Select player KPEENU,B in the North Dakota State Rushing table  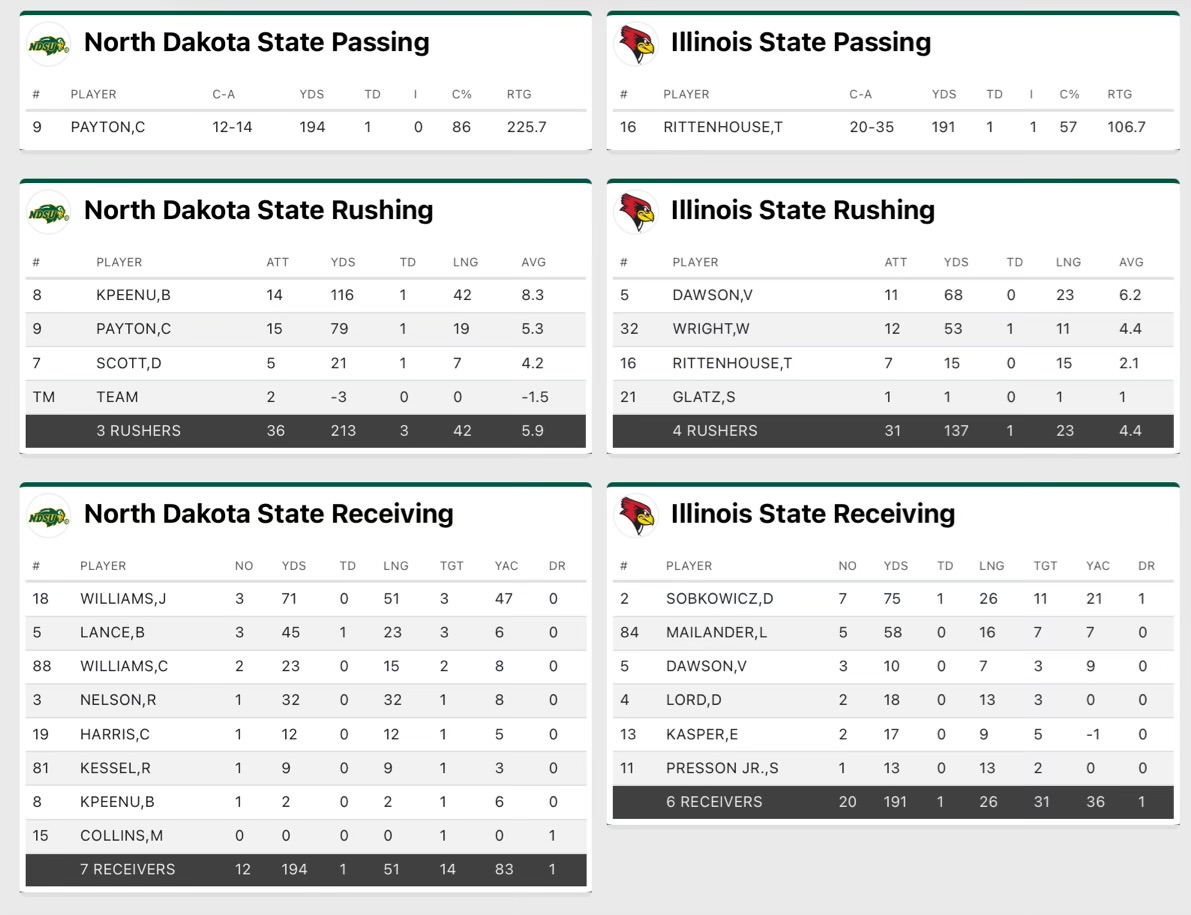pyautogui.click(x=133, y=295)
